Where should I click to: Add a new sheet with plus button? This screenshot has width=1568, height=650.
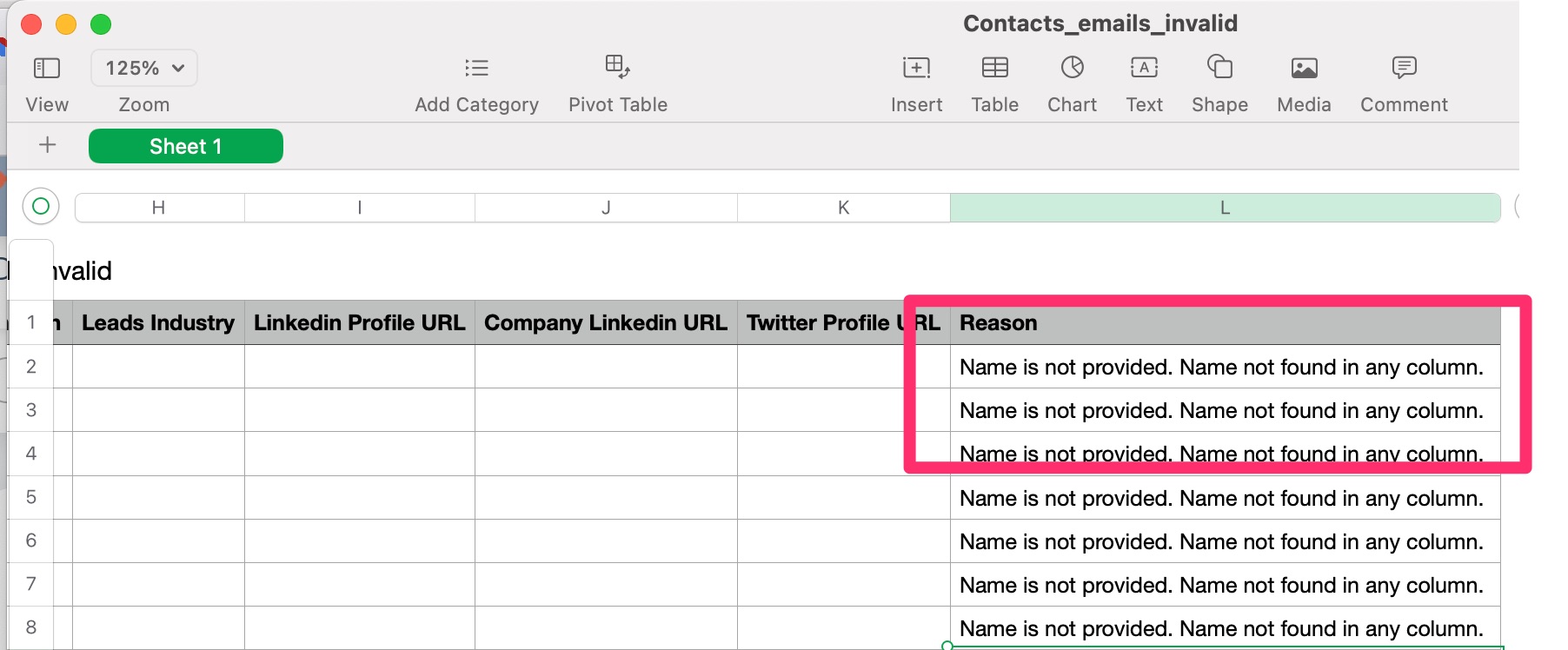[x=48, y=145]
